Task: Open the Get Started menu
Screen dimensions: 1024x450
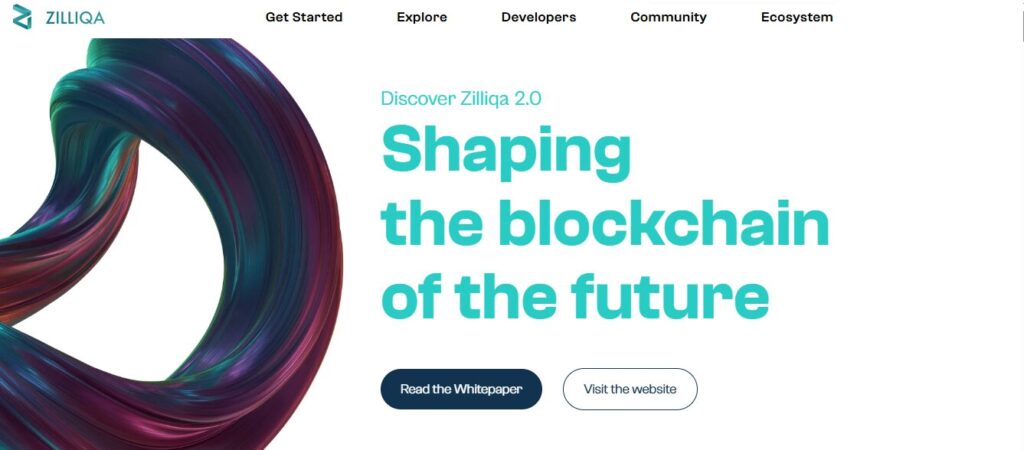Action: point(304,17)
